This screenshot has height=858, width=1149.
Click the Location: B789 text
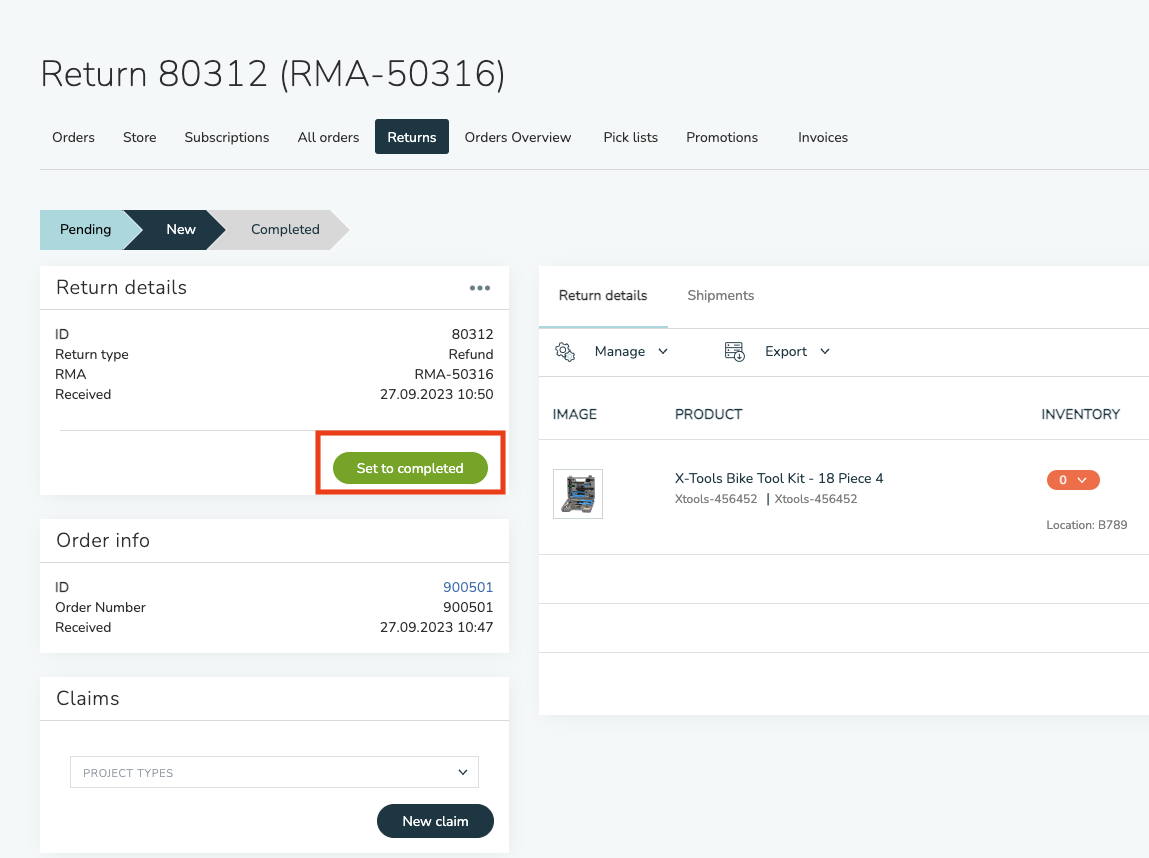click(1087, 525)
